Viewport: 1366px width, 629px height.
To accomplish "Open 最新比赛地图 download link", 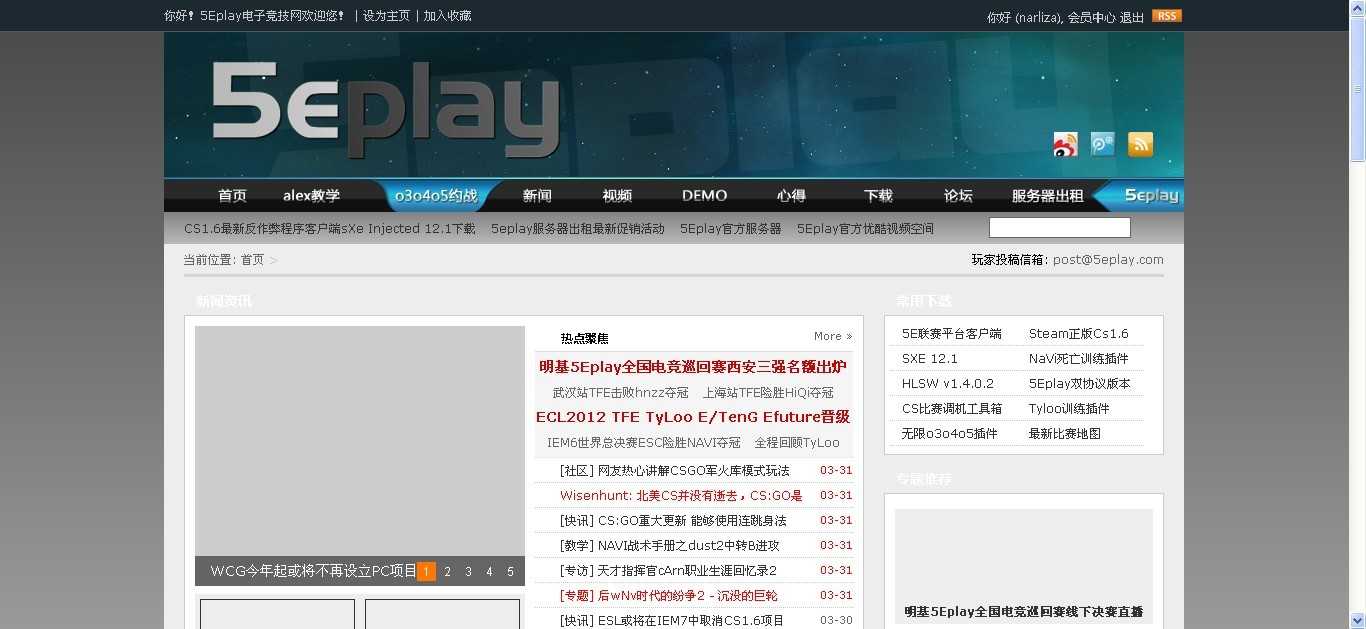I will tap(1064, 434).
